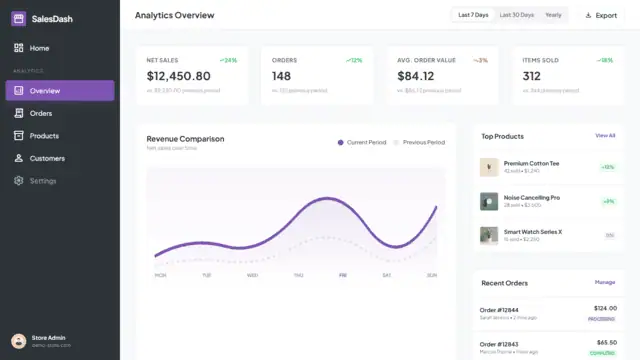
Task: Click the Store Admin name
Action: point(49,338)
